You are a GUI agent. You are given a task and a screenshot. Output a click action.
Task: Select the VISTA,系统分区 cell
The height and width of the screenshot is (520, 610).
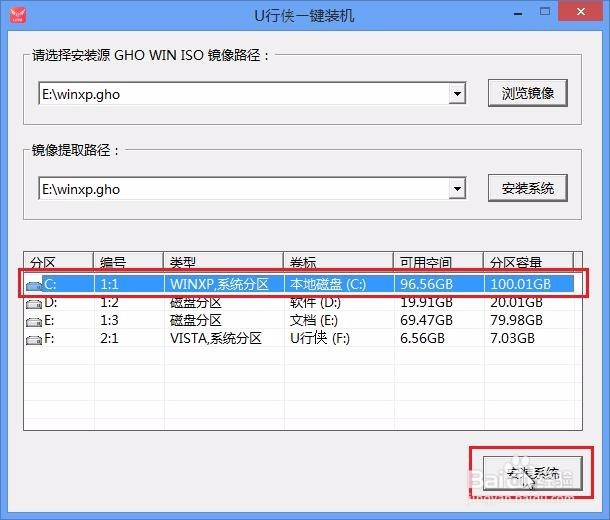(216, 338)
